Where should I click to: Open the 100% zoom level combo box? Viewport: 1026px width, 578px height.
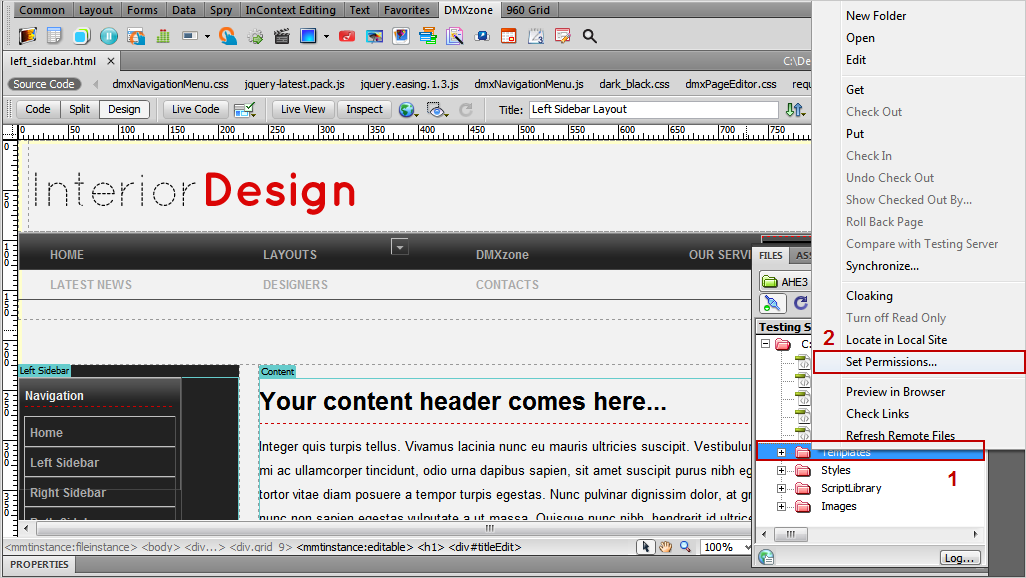click(x=724, y=547)
